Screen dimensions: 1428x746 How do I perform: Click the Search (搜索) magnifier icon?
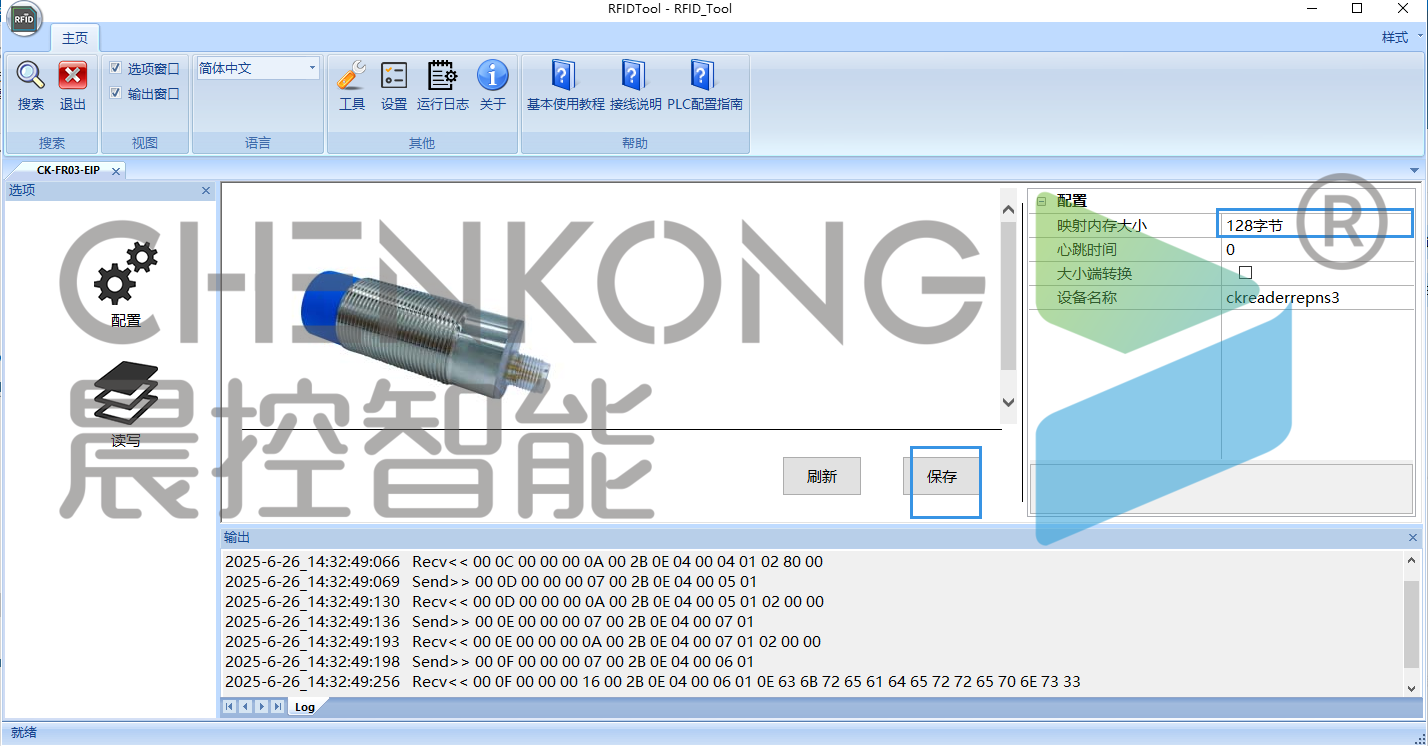click(x=31, y=76)
